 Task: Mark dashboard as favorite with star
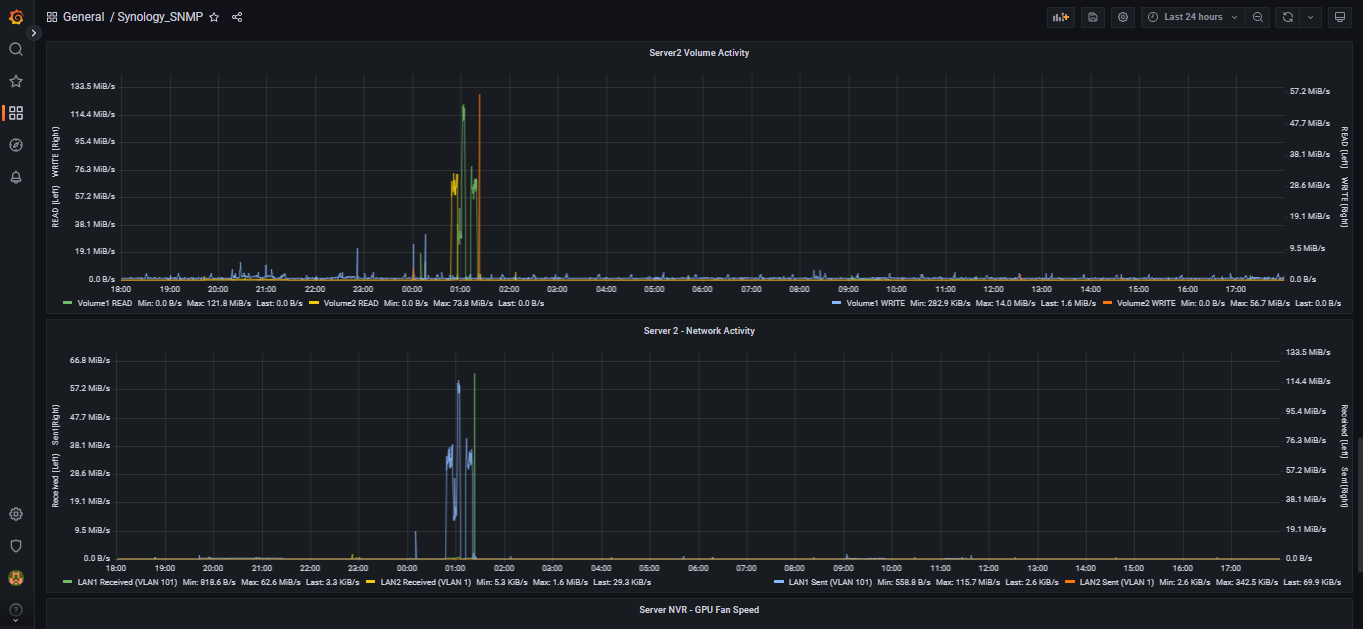tap(214, 17)
